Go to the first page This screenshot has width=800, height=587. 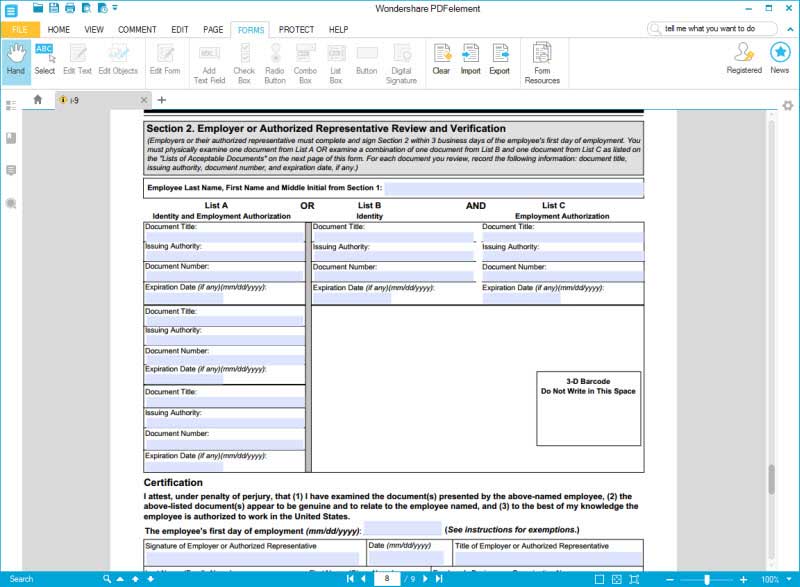pyautogui.click(x=350, y=579)
